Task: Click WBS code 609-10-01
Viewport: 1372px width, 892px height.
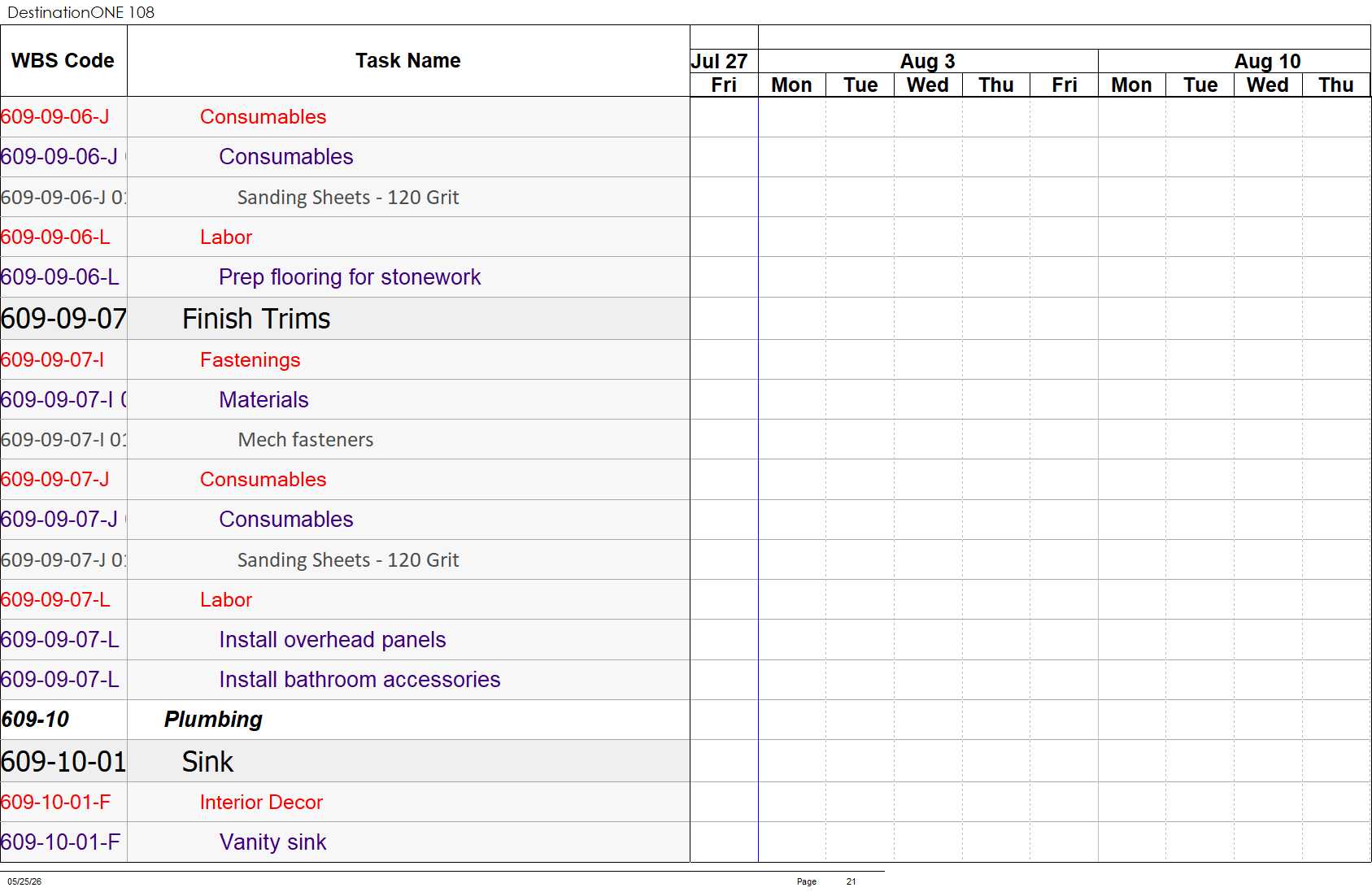Action: coord(63,762)
